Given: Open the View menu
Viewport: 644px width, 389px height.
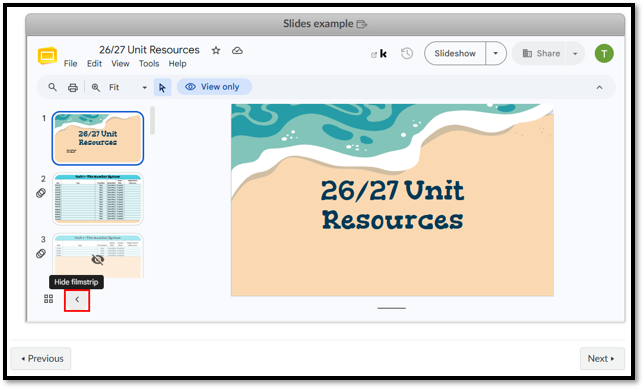Looking at the screenshot, I should [120, 64].
